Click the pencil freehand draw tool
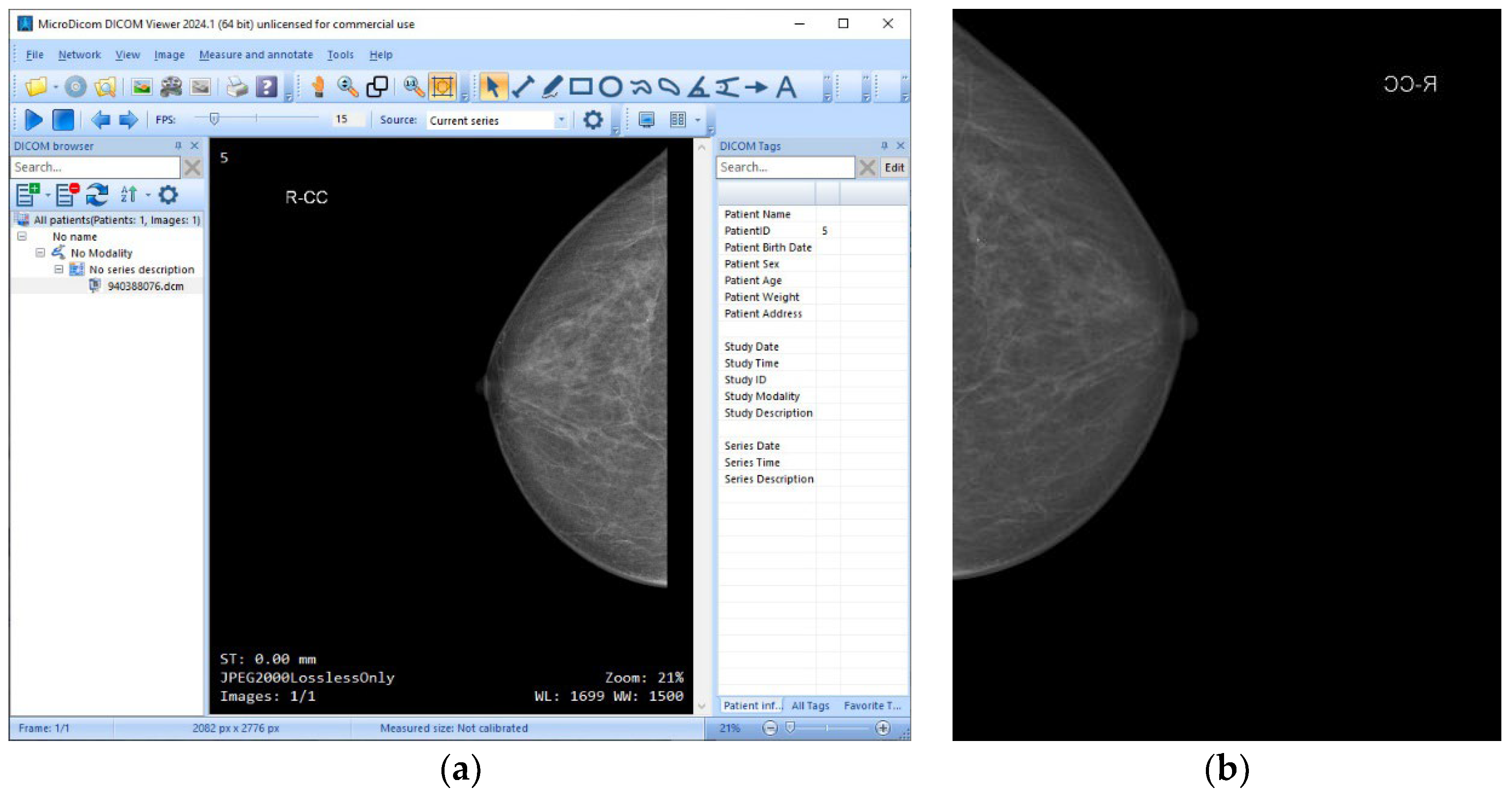The height and width of the screenshot is (792, 1512). [551, 87]
